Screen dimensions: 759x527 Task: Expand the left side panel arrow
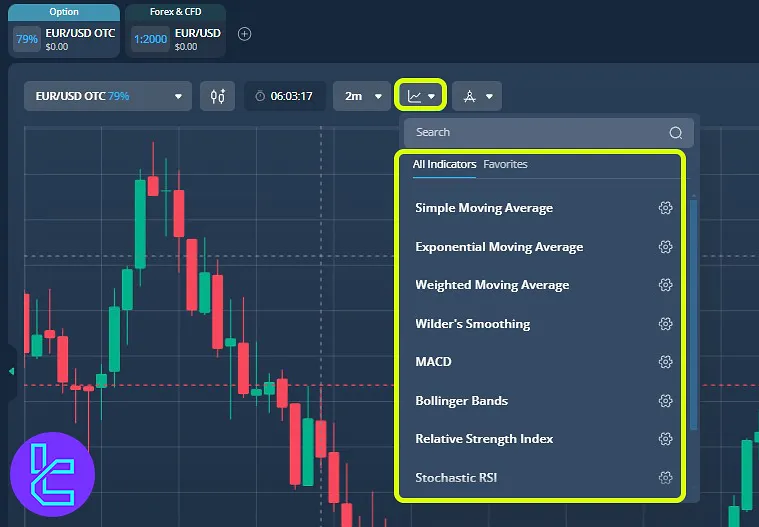11,371
